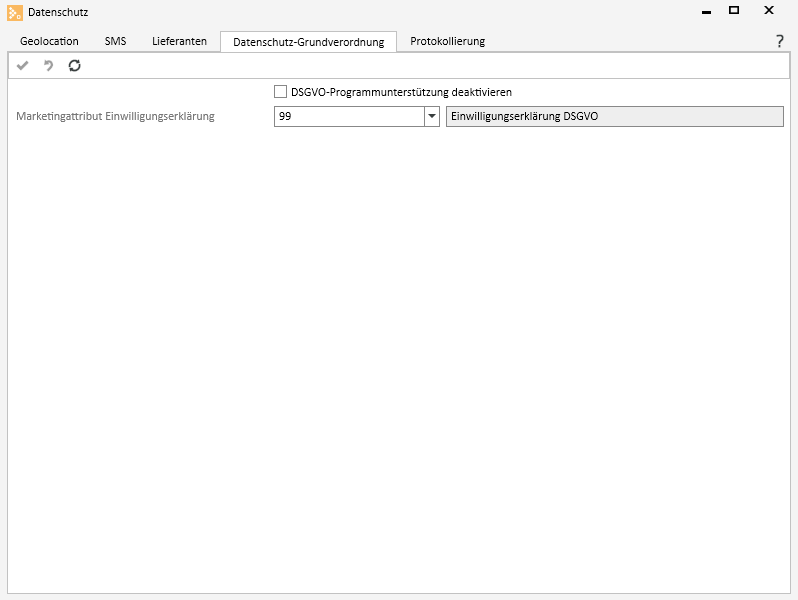Maximize the Datenschutz window

(x=734, y=11)
